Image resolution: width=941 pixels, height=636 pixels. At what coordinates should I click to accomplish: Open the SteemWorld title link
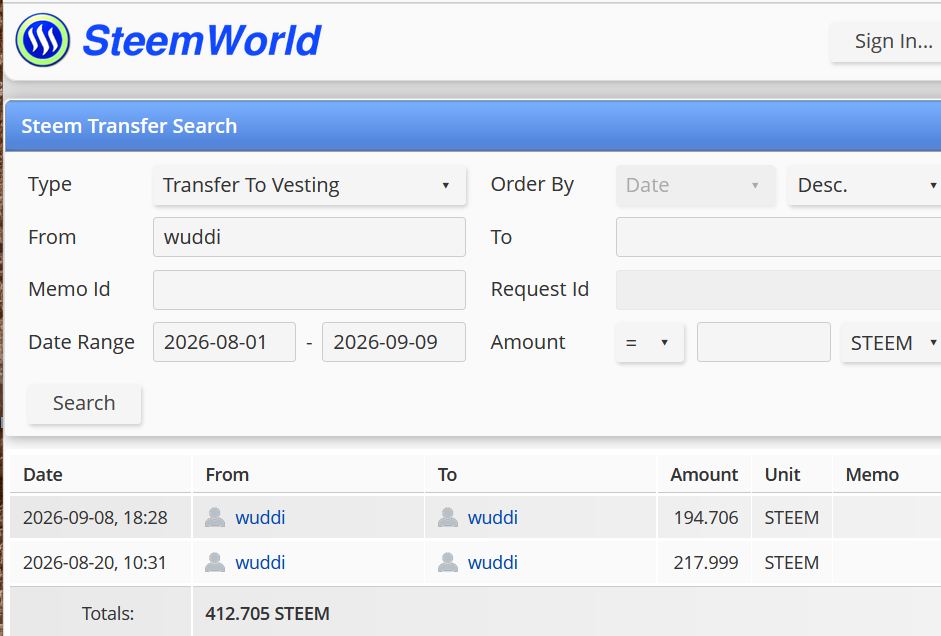coord(202,41)
